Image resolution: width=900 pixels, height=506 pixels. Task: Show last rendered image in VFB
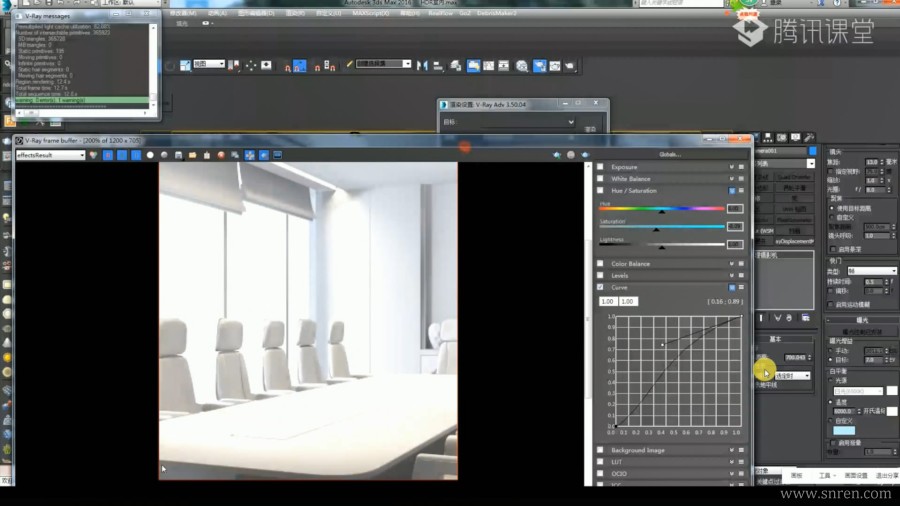click(278, 155)
